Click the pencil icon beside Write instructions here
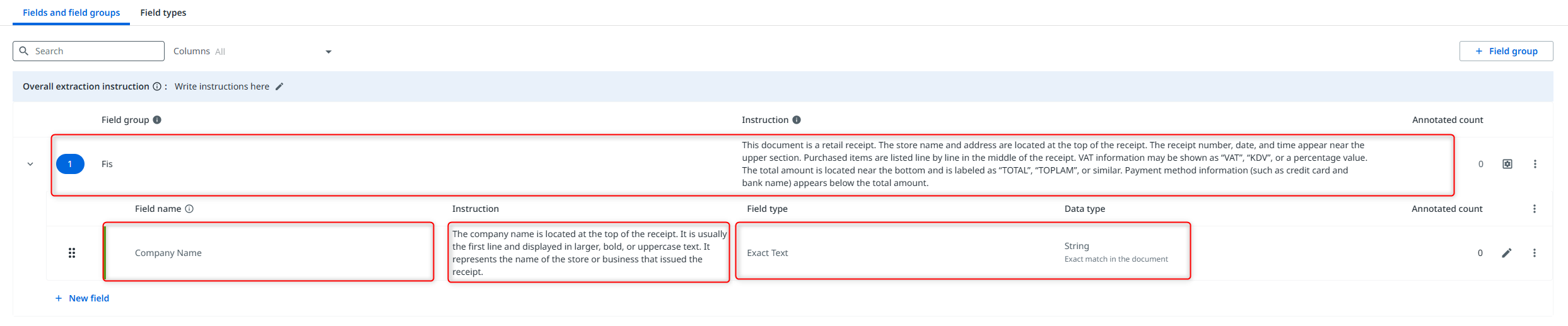 [279, 86]
